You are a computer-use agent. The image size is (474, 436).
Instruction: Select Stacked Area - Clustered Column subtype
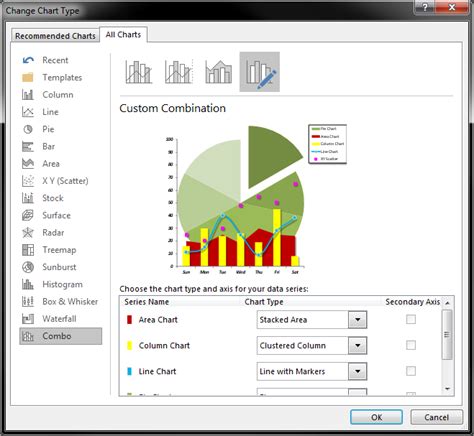pos(219,72)
